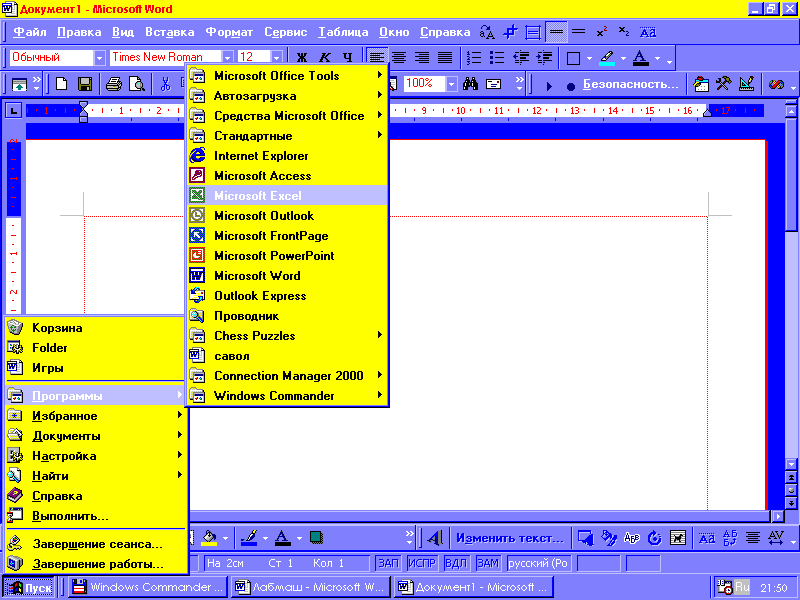Click the Безопасность button
This screenshot has height=600, width=800.
[631, 84]
